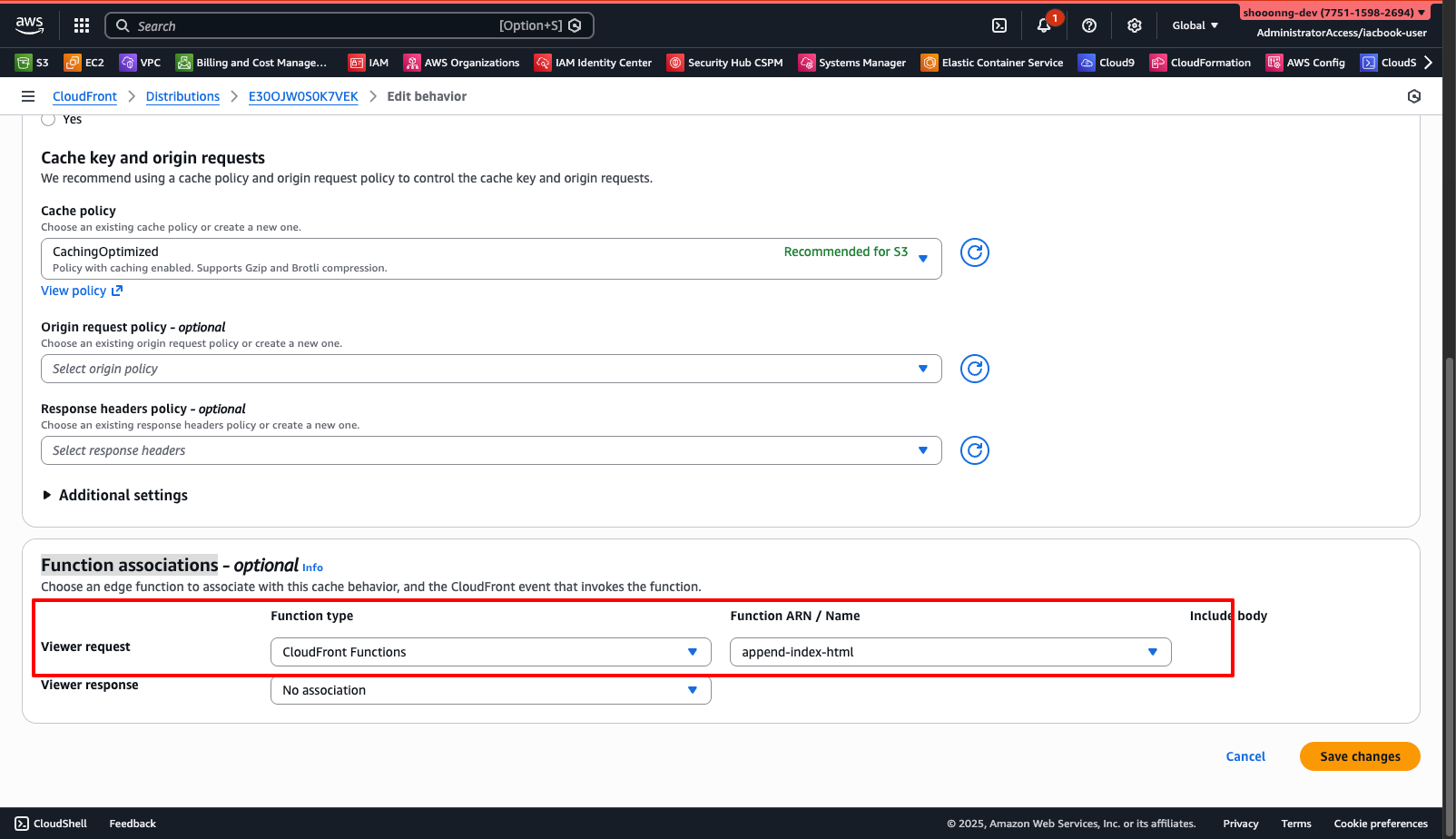Toggle the side navigation hamburger menu

click(x=28, y=96)
